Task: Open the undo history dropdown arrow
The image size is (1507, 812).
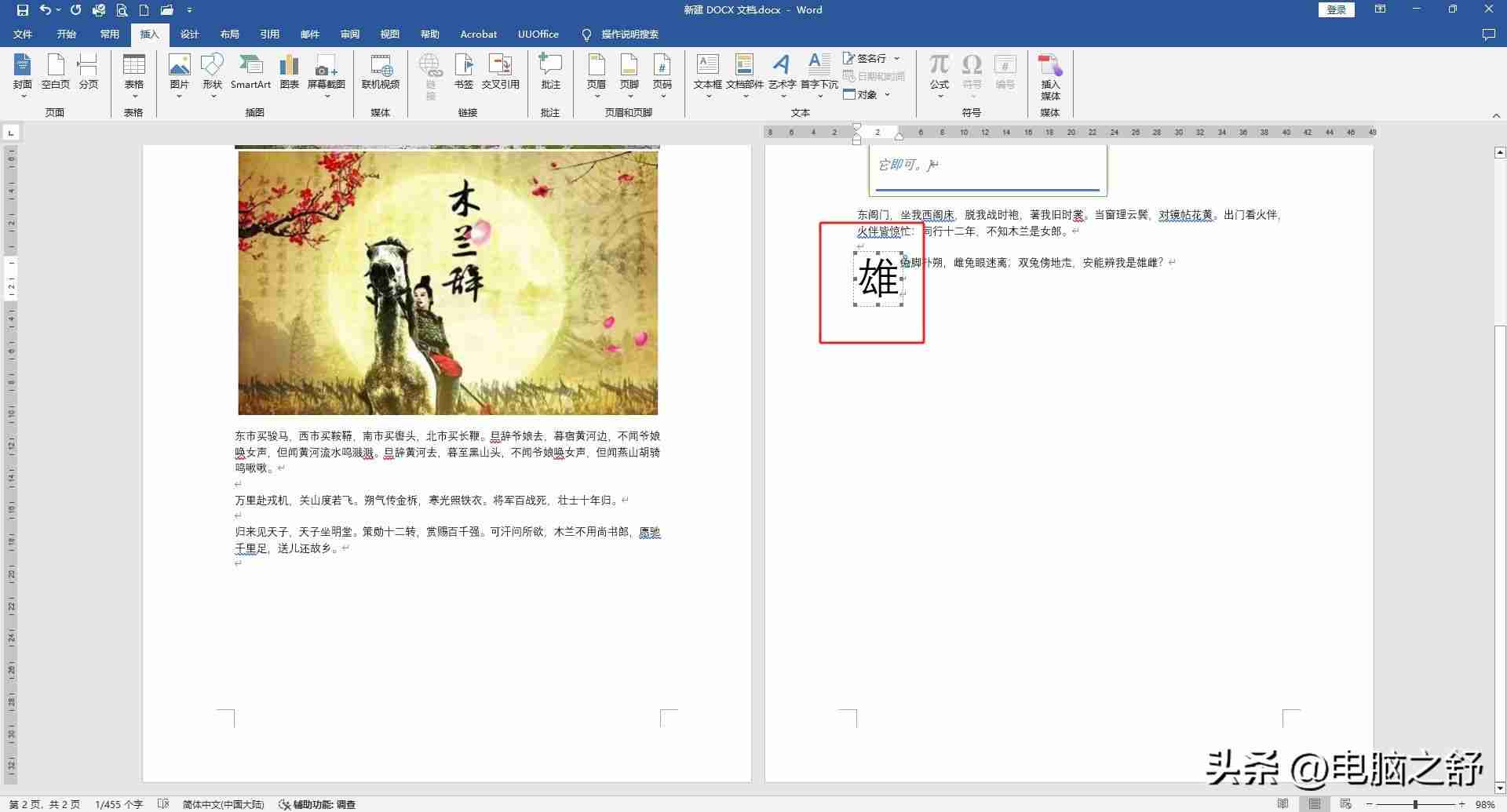Action: (x=59, y=10)
